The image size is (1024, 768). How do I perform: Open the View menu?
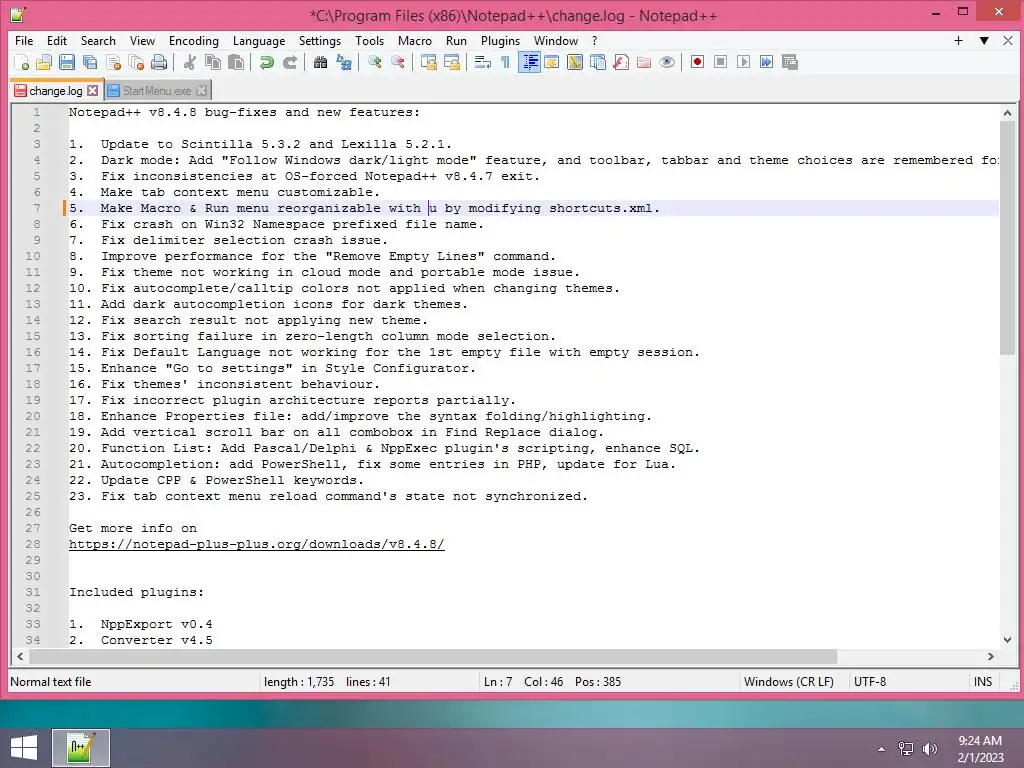click(142, 40)
